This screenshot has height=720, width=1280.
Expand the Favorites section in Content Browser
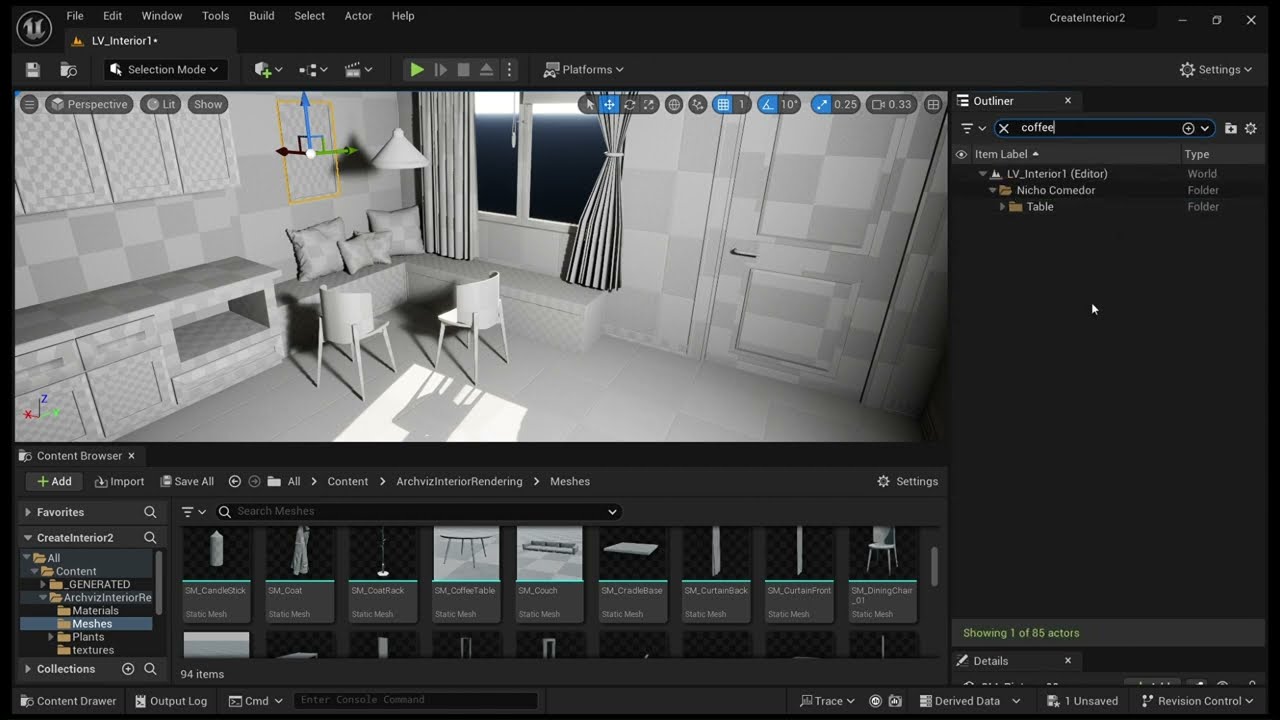point(28,512)
